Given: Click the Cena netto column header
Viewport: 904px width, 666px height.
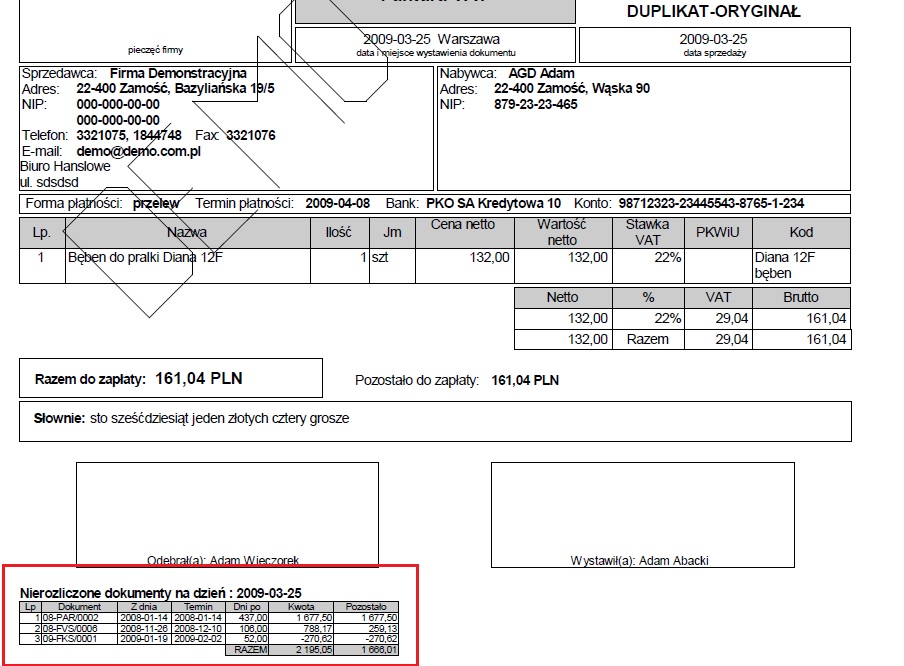Looking at the screenshot, I should tap(462, 225).
